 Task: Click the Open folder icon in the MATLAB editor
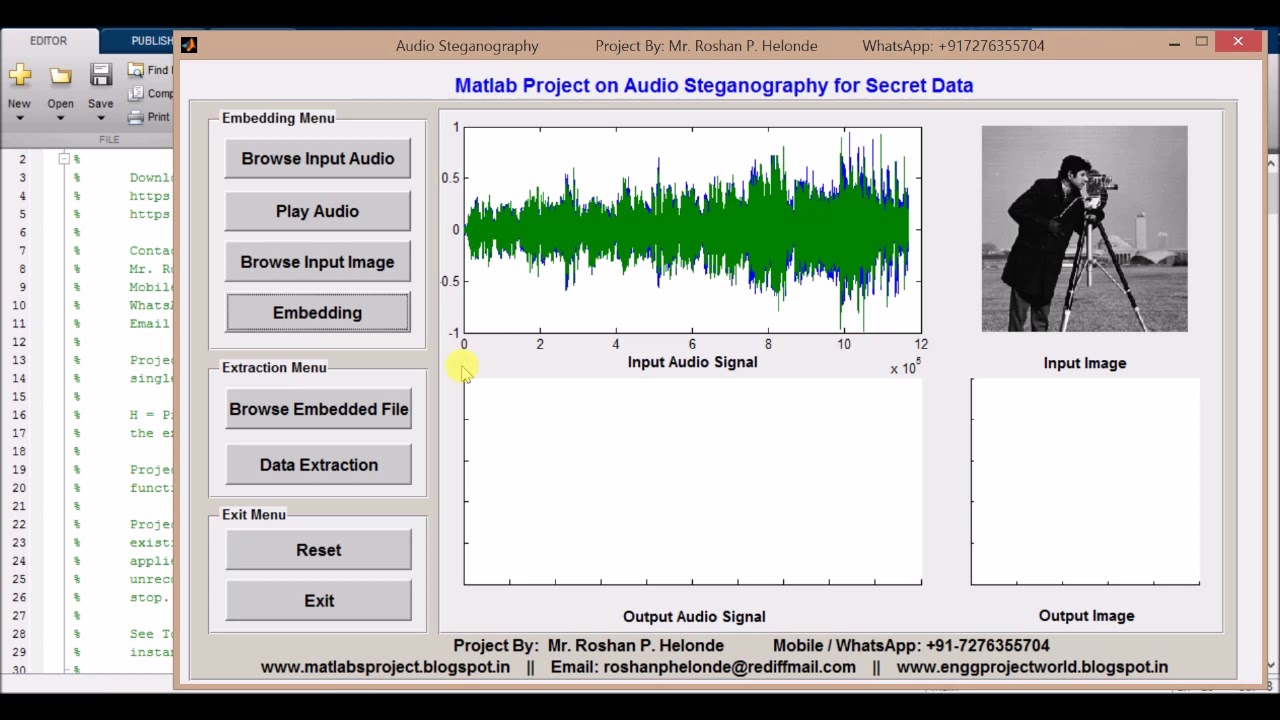60,76
